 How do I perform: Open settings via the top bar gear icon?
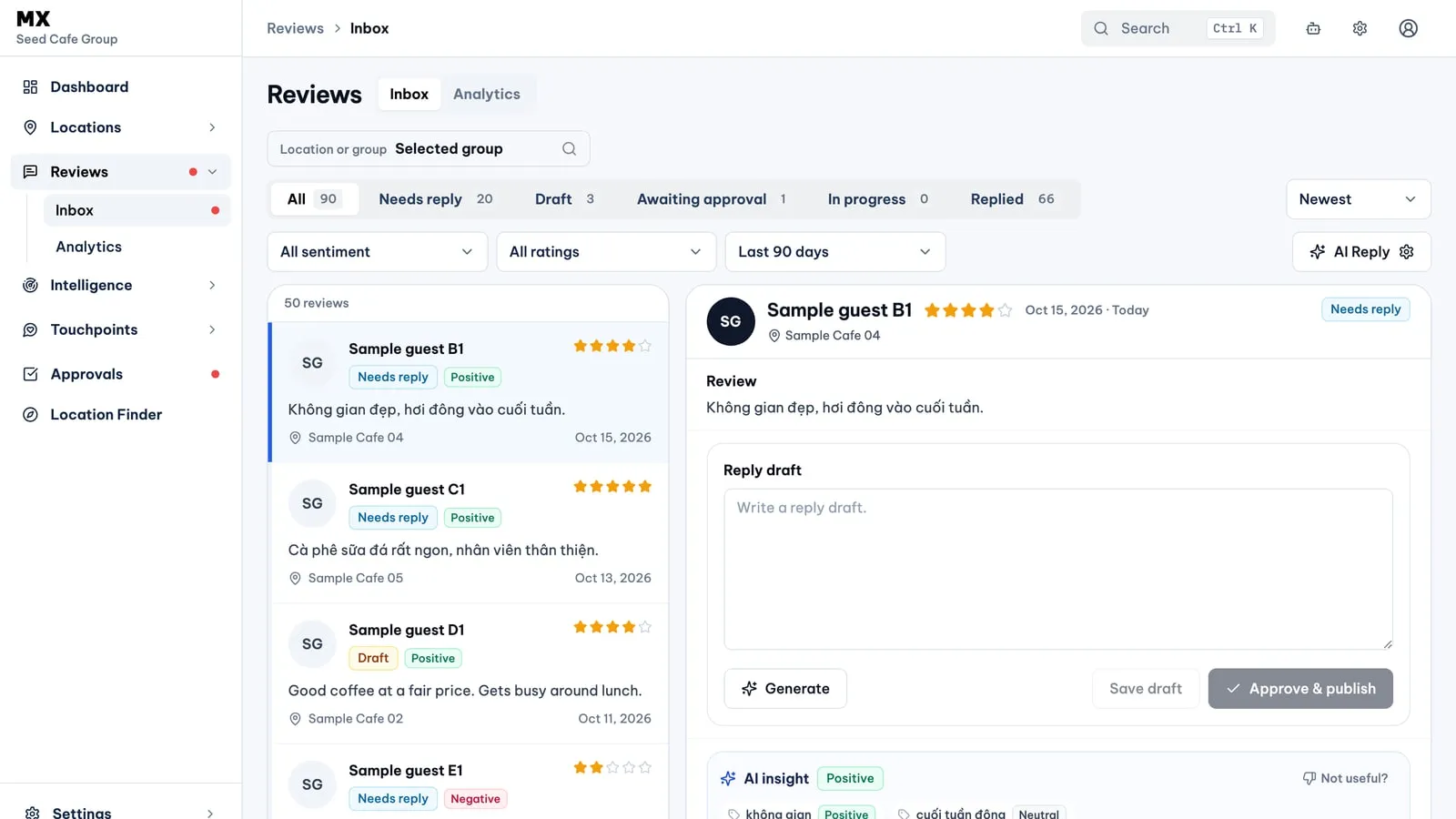(1360, 28)
